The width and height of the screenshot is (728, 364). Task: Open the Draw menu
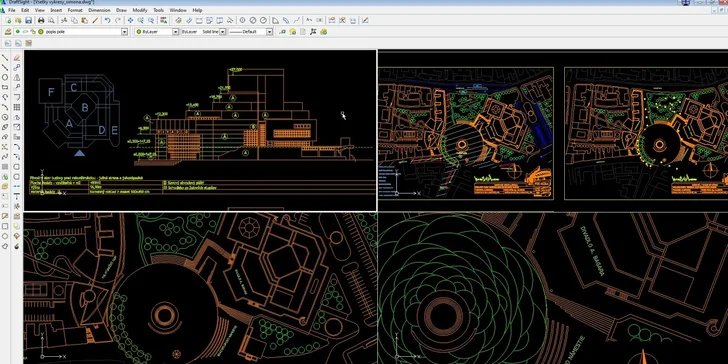click(x=121, y=10)
